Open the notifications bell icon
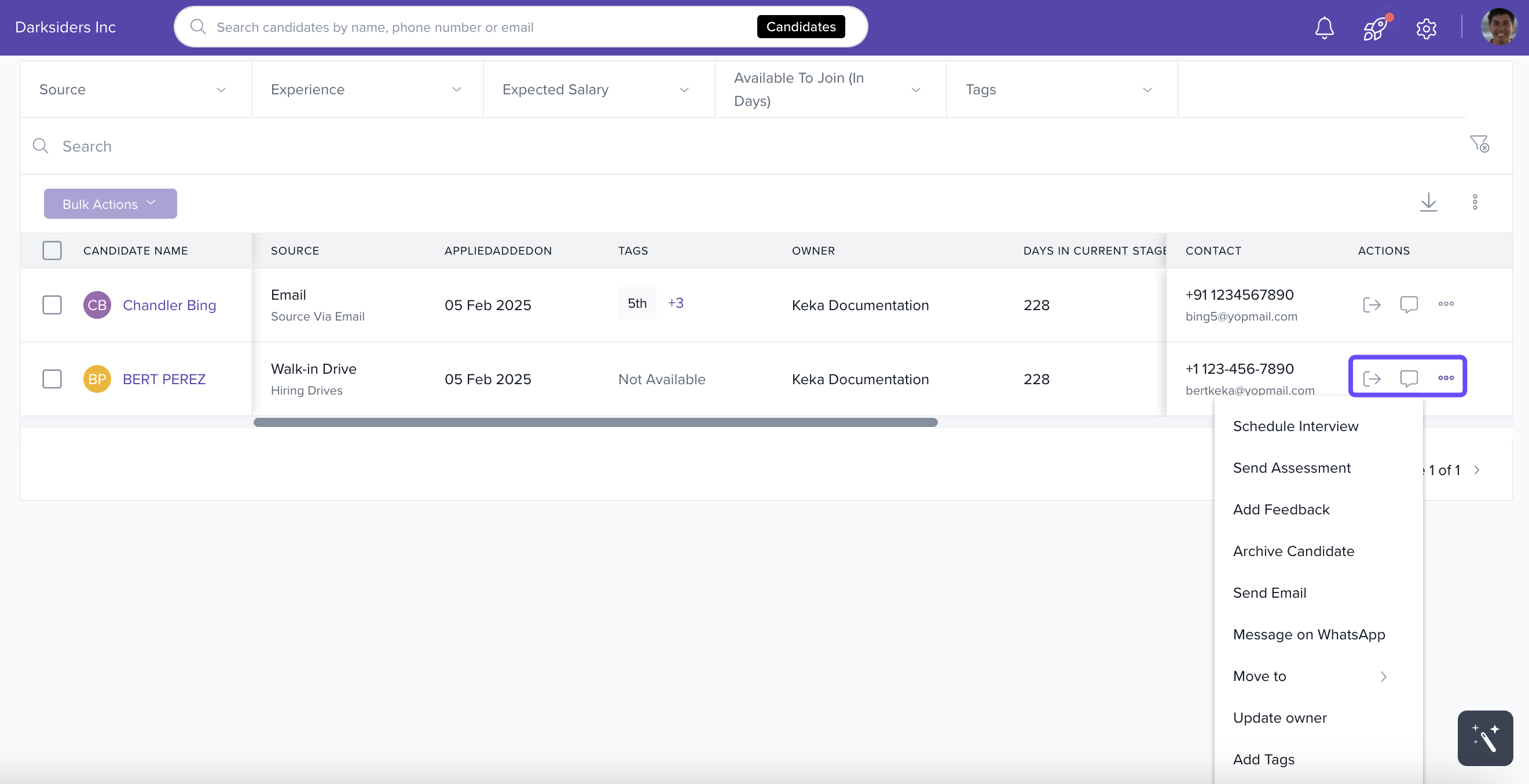 point(1323,28)
